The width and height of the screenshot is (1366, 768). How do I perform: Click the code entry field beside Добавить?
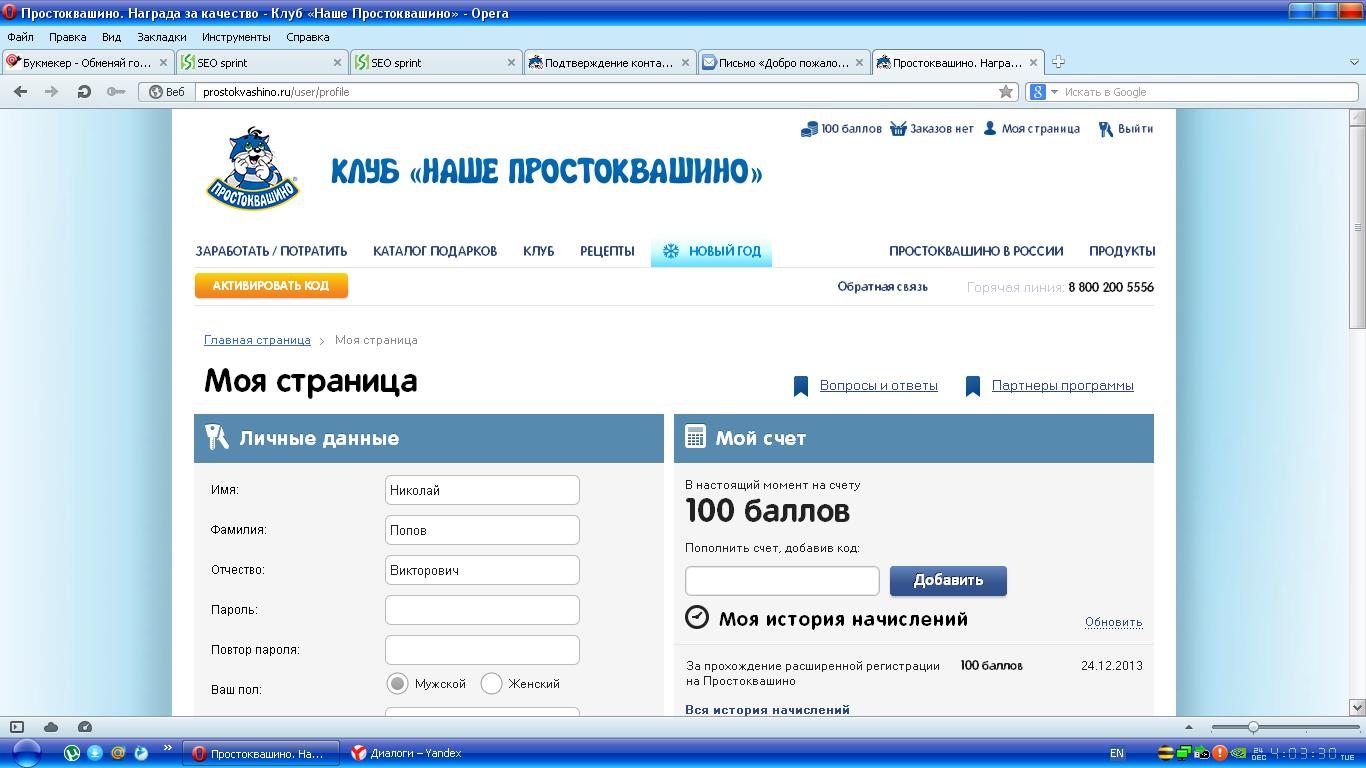pyautogui.click(x=782, y=581)
